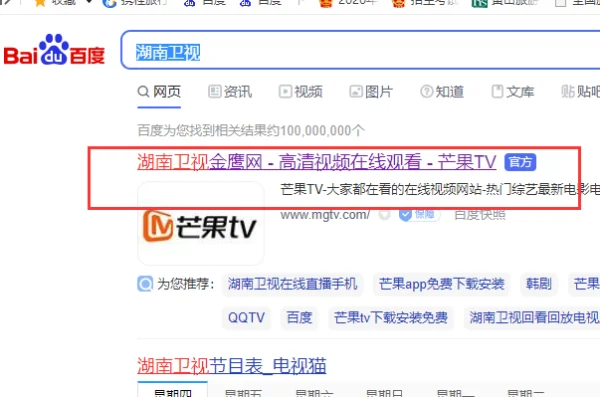Expand the small arrow beside www.mgtv.com
Image resolution: width=600 pixels, height=397 pixels.
click(385, 215)
